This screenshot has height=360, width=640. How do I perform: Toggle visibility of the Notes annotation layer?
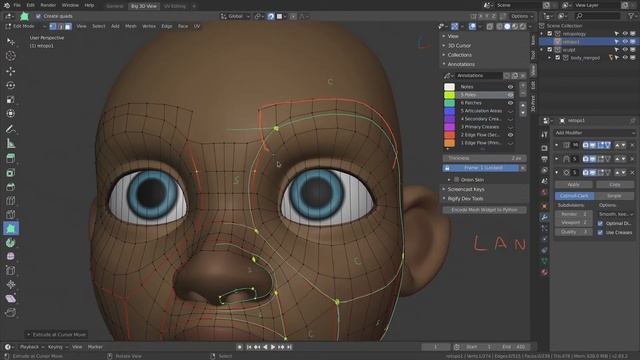point(510,87)
